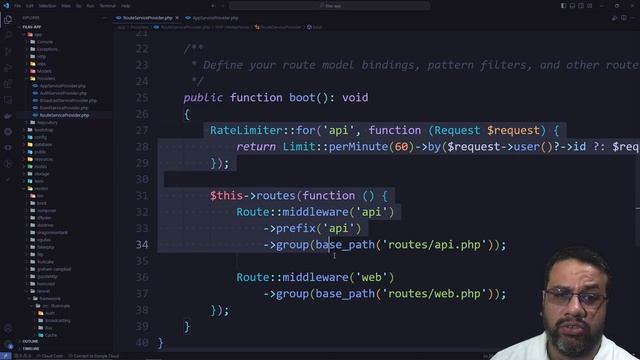Expand the config folder
Viewport: 640px width, 360px height.
(x=41, y=137)
